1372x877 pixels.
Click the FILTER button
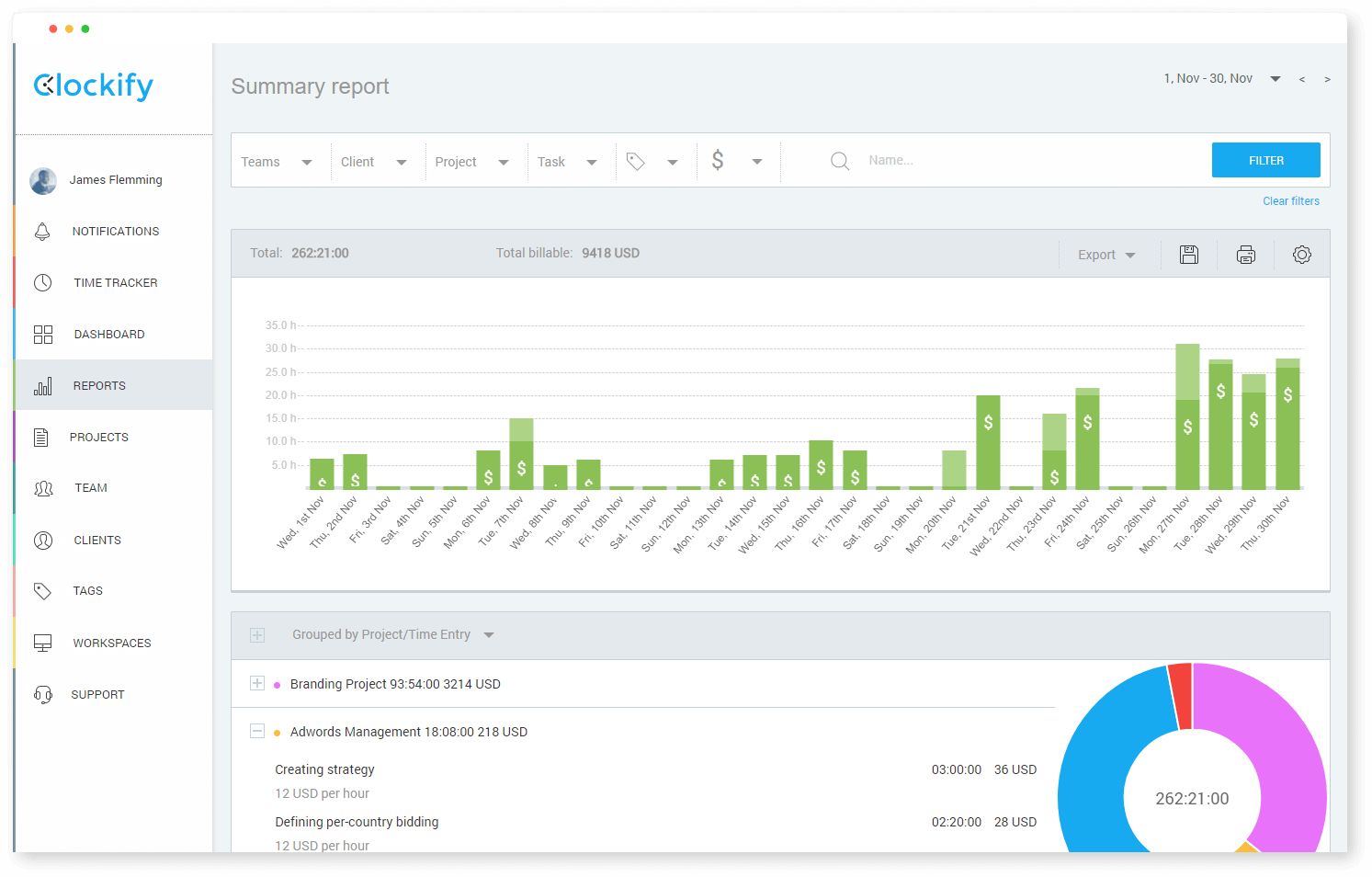[x=1266, y=160]
